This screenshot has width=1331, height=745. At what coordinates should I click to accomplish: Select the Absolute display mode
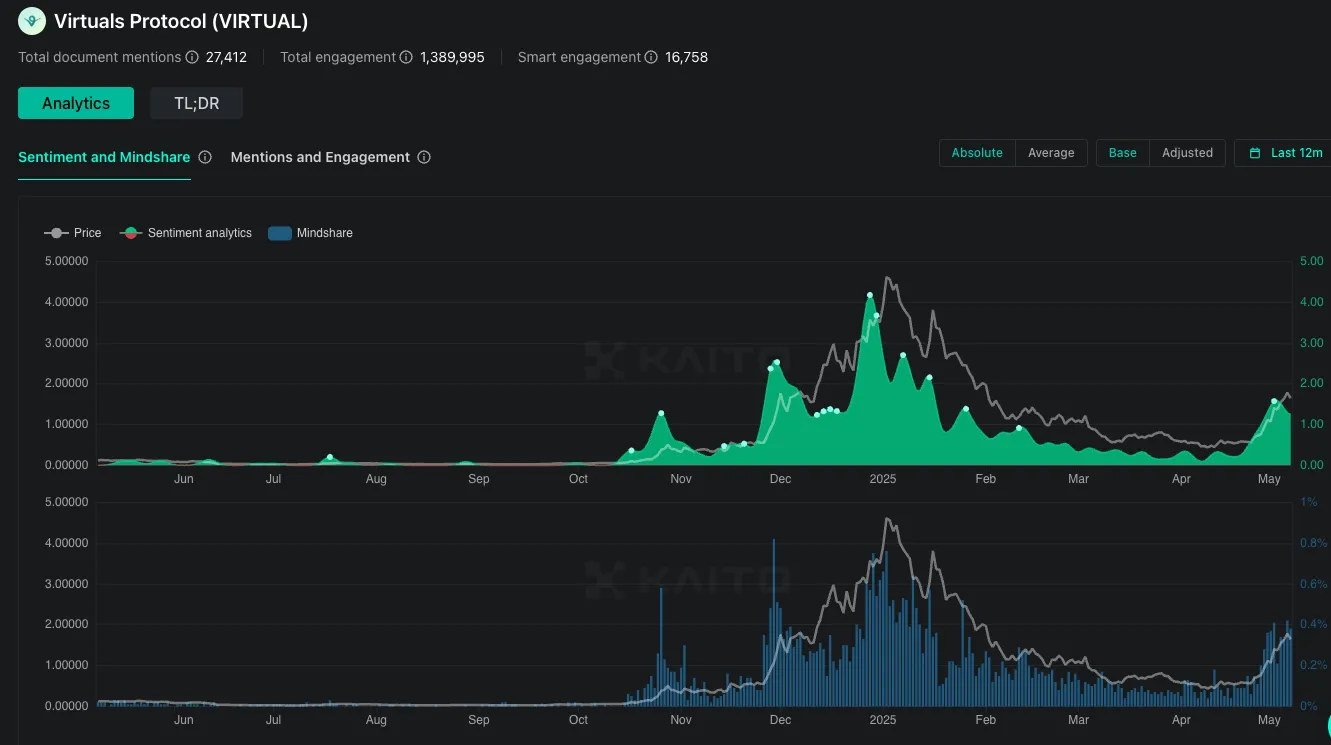coord(977,153)
